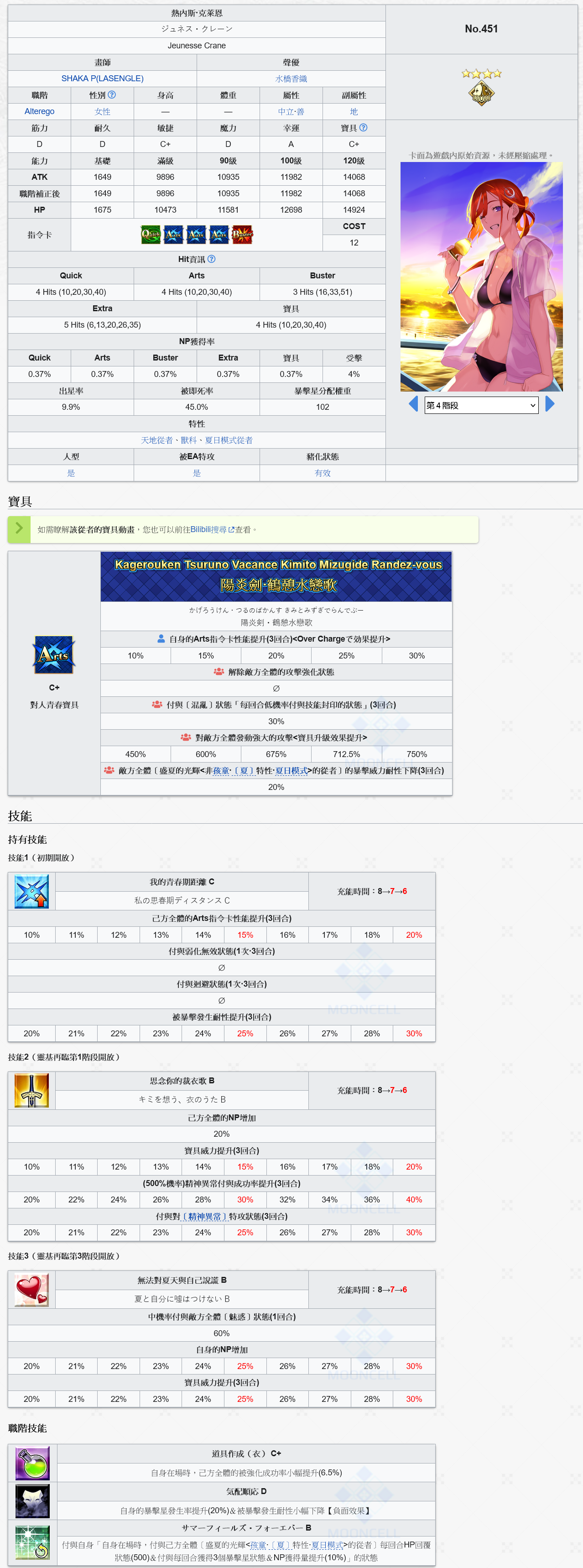The width and height of the screenshot is (583, 1568).
Task: Open illustrator link SHAKA P(LASENGLE)
Action: (x=102, y=78)
